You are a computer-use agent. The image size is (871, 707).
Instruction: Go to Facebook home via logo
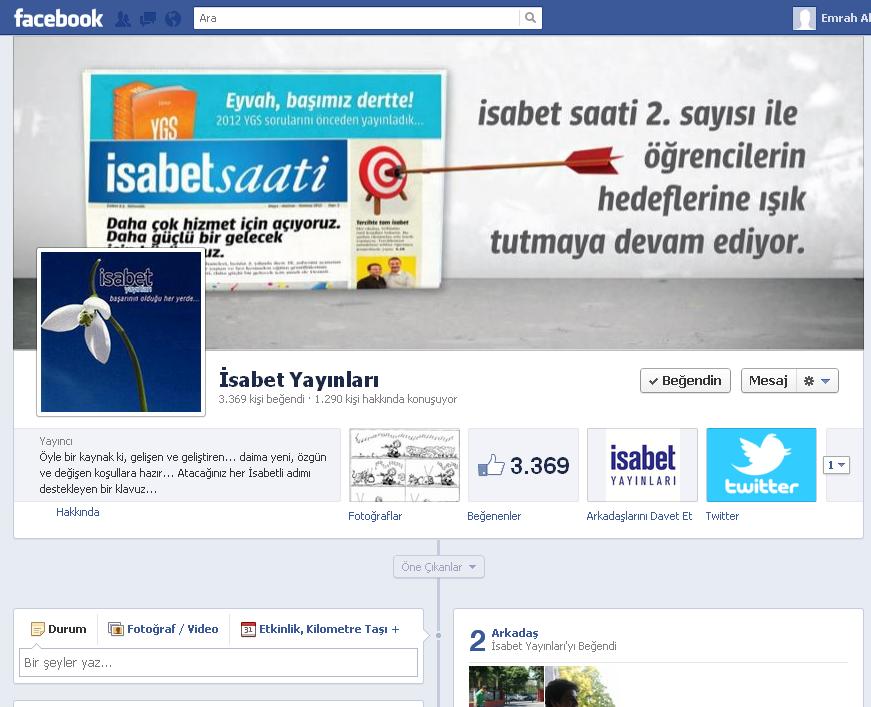58,18
